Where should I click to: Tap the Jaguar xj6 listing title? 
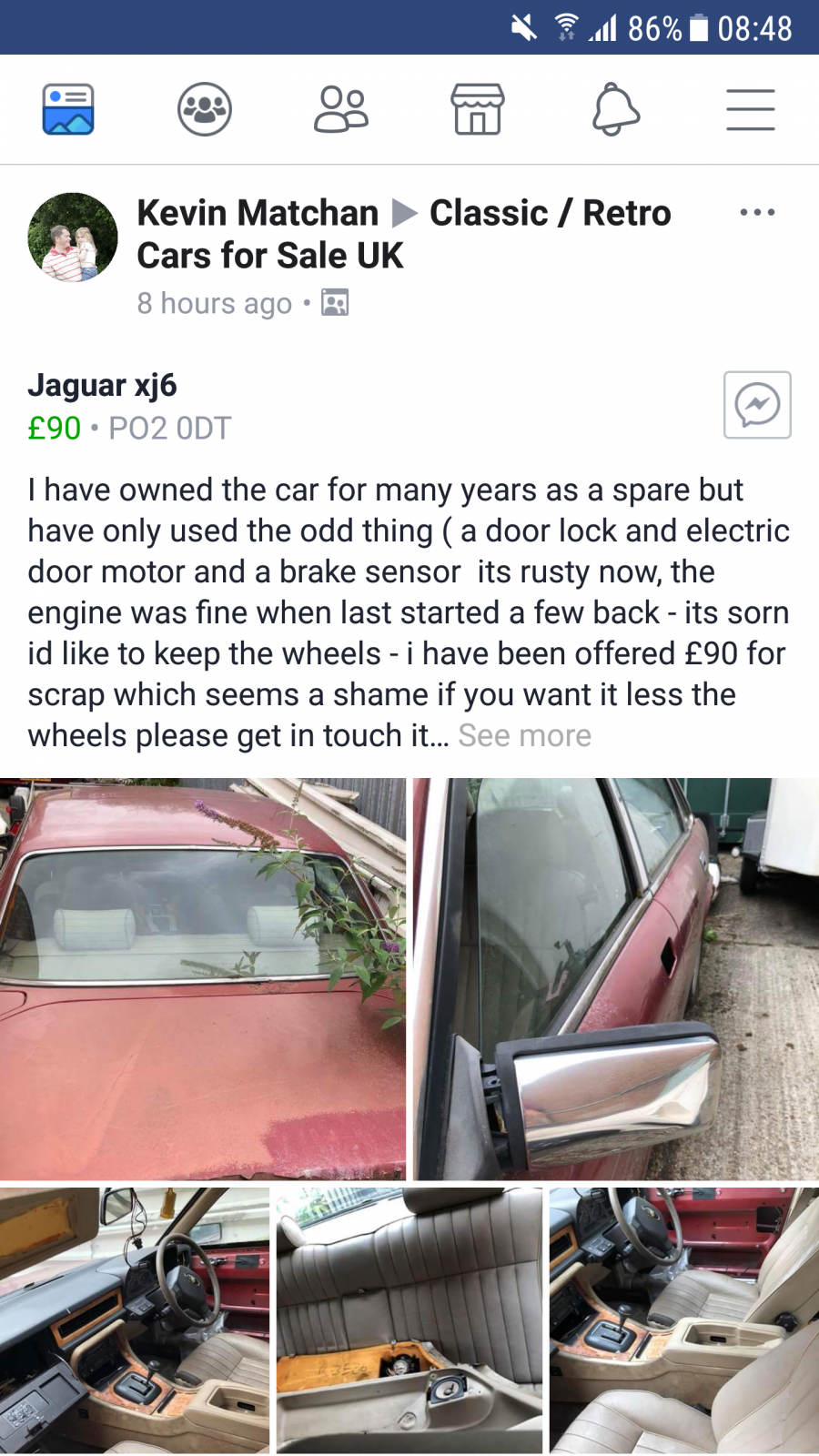pos(102,385)
